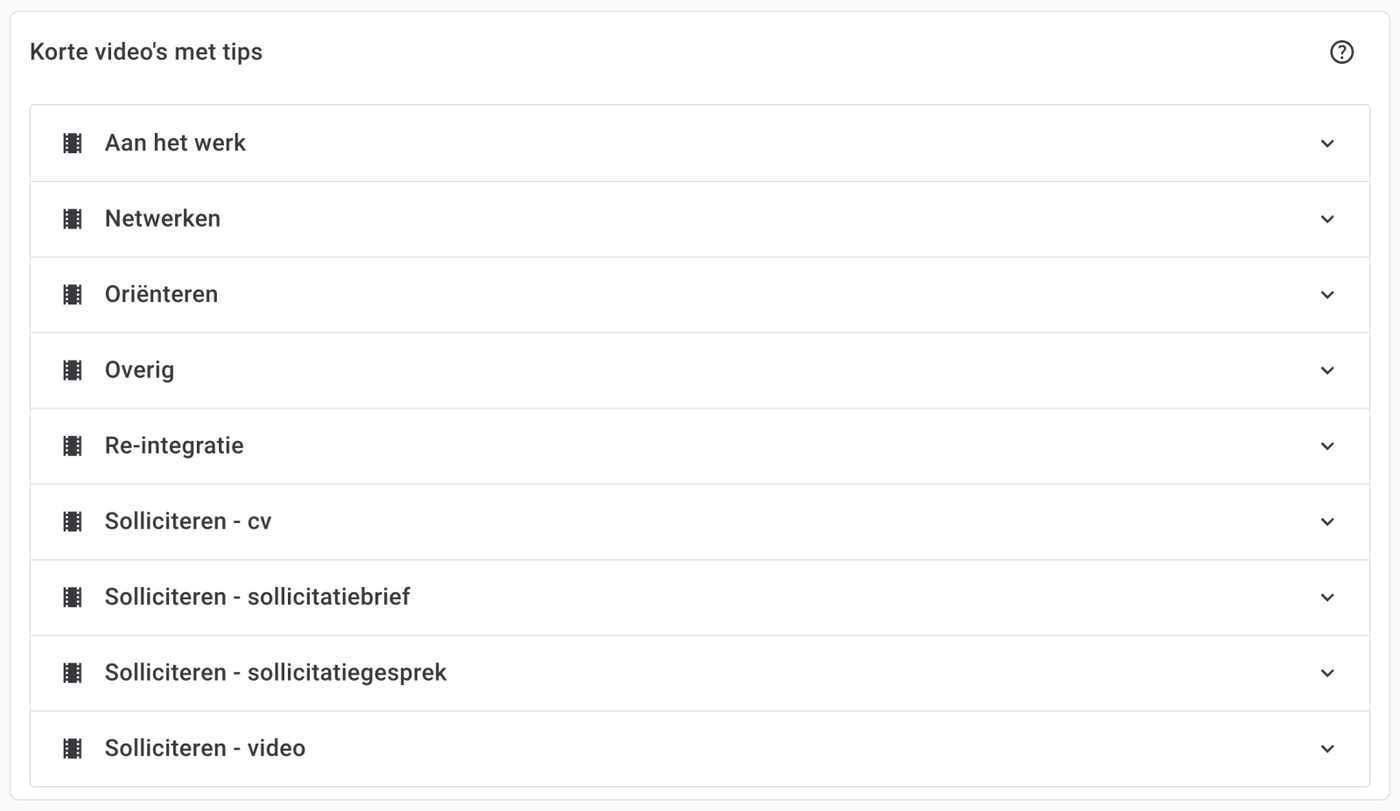Open the Re-integratie section title
1400x811 pixels.
174,446
